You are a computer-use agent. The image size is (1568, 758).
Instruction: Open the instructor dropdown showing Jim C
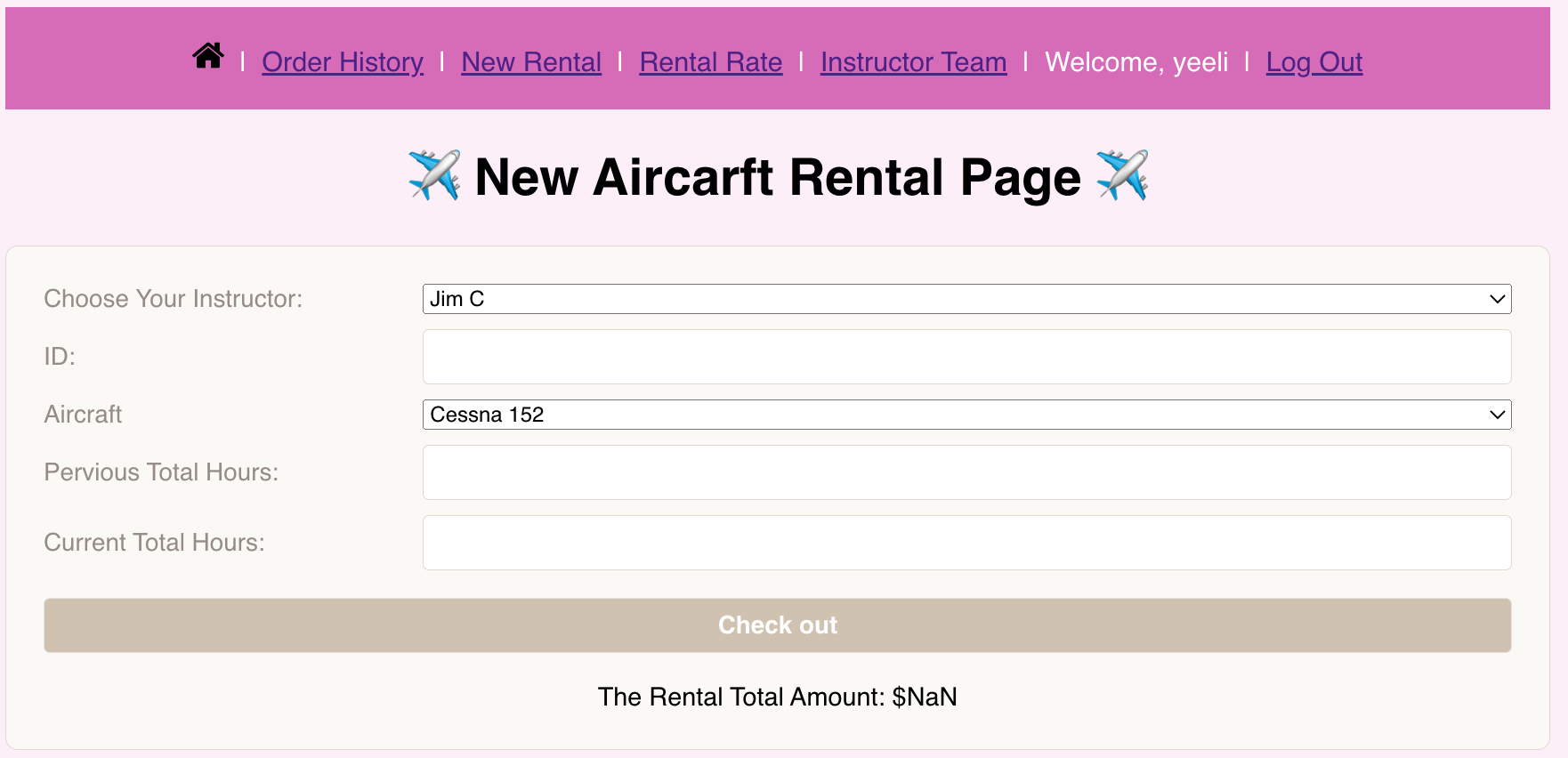click(967, 299)
